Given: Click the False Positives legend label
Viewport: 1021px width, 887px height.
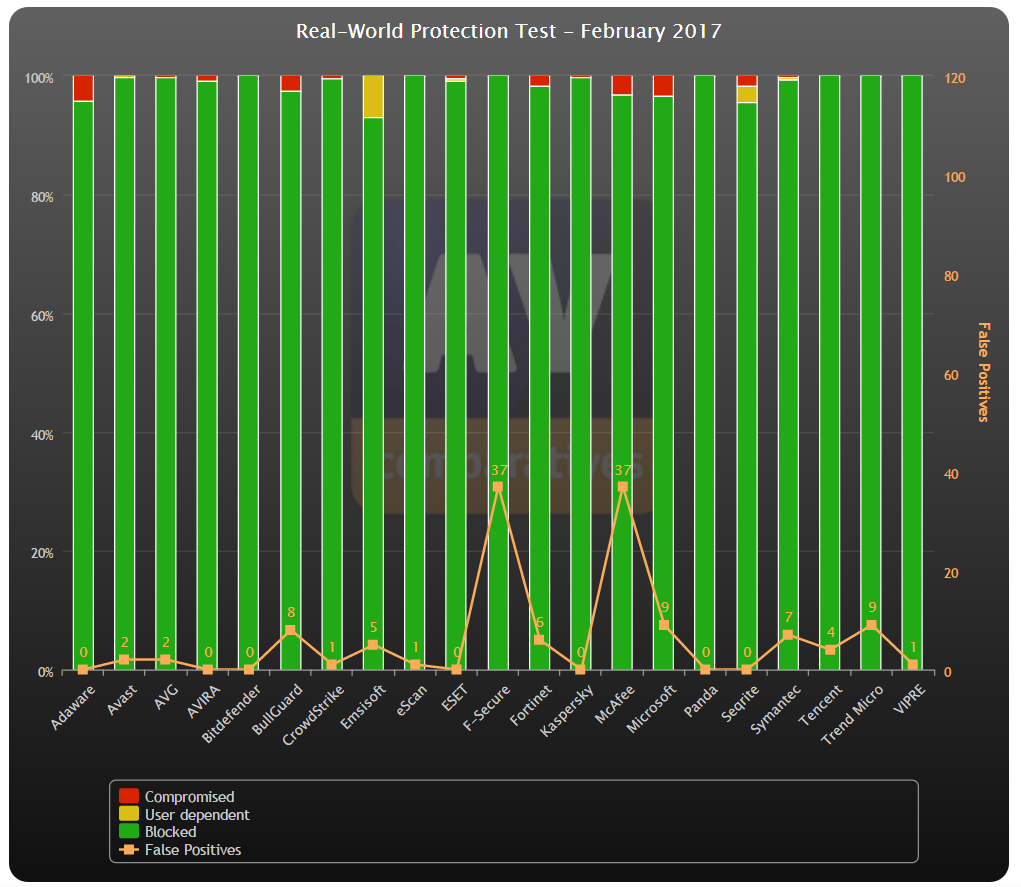Looking at the screenshot, I should [x=193, y=849].
